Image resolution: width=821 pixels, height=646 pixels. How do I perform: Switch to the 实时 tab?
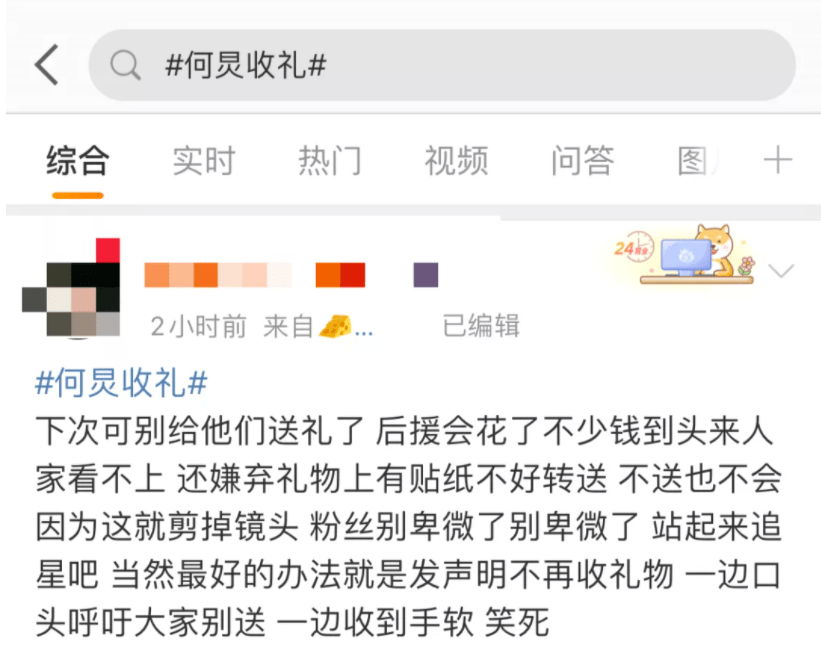(204, 160)
